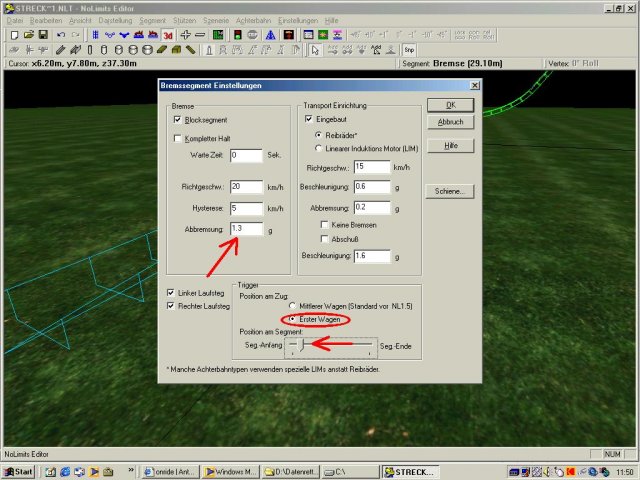Screen dimensions: 640x480
Task: Click the green flat beam support icon
Action: click(162, 50)
